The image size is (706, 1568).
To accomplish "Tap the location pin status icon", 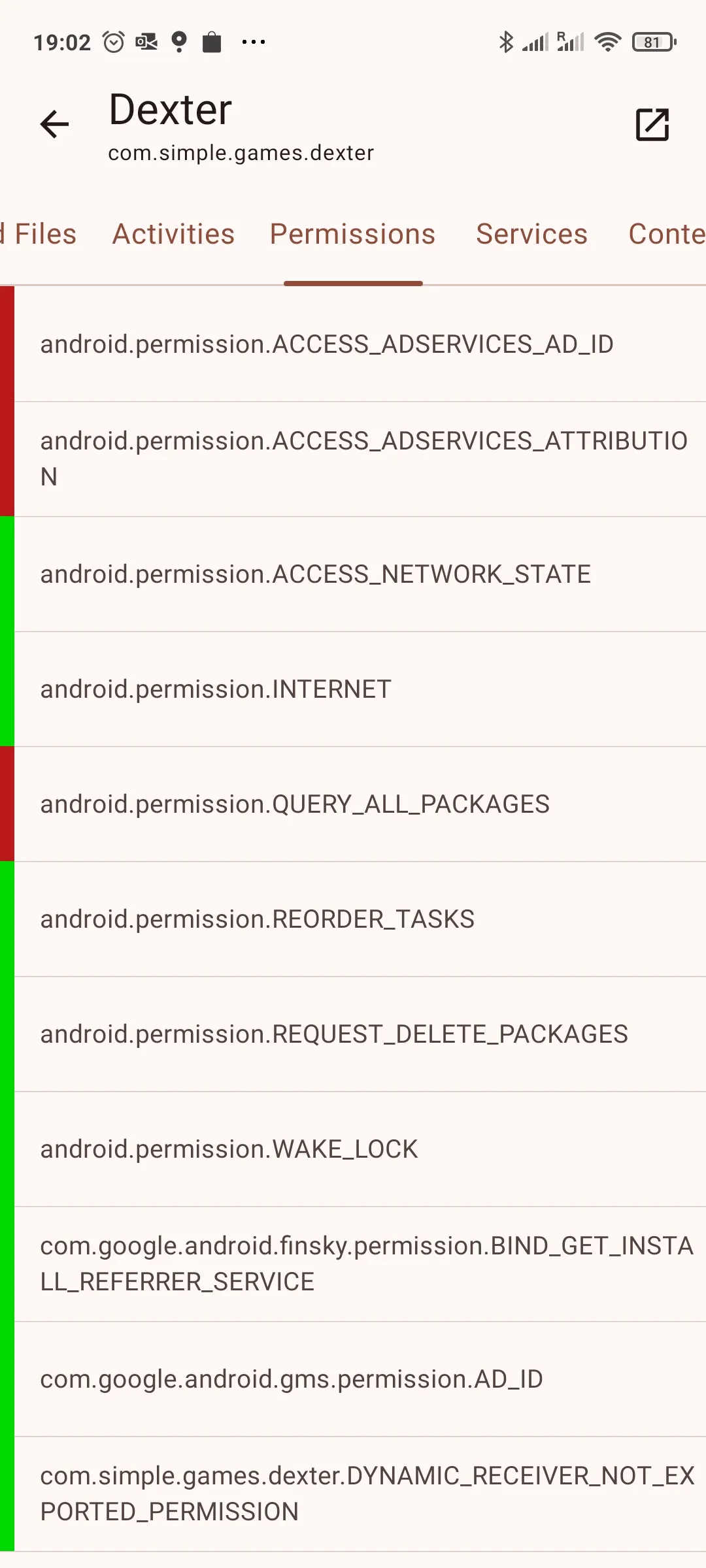I will point(178,42).
